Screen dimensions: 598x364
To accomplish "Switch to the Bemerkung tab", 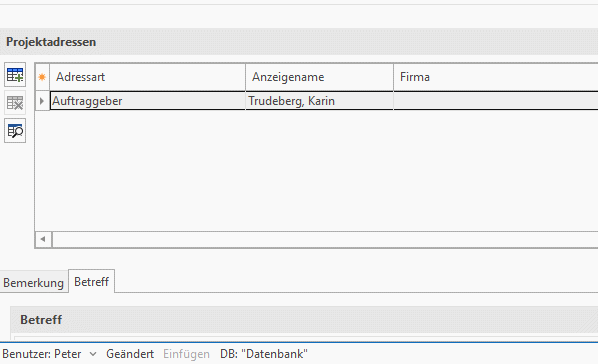I will (34, 283).
